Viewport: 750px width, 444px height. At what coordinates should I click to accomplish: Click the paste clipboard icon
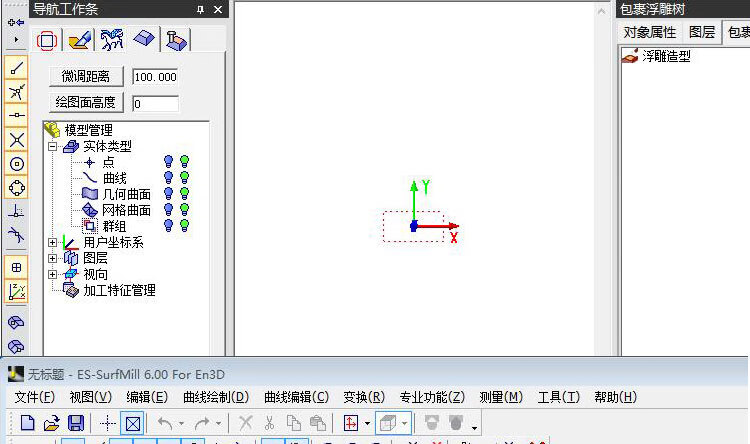tap(318, 423)
